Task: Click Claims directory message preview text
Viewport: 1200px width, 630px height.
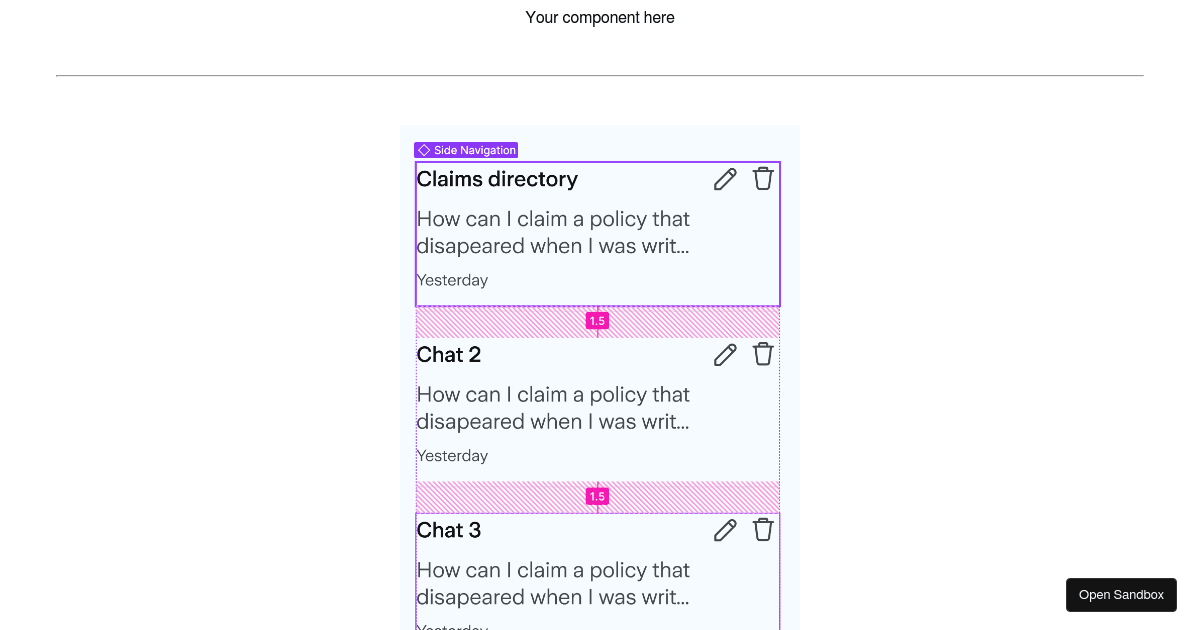Action: 553,232
